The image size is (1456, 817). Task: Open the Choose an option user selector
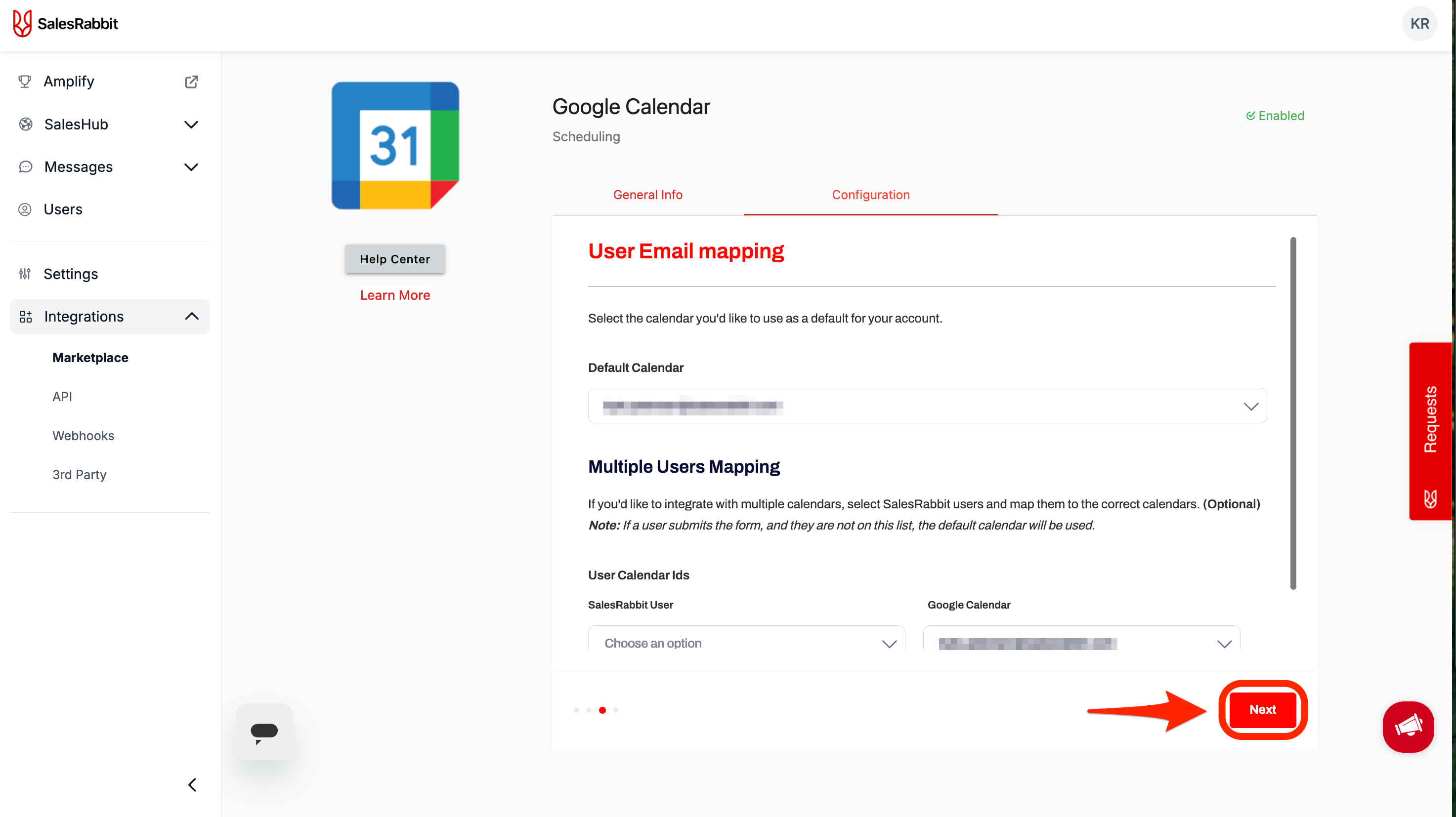[746, 643]
